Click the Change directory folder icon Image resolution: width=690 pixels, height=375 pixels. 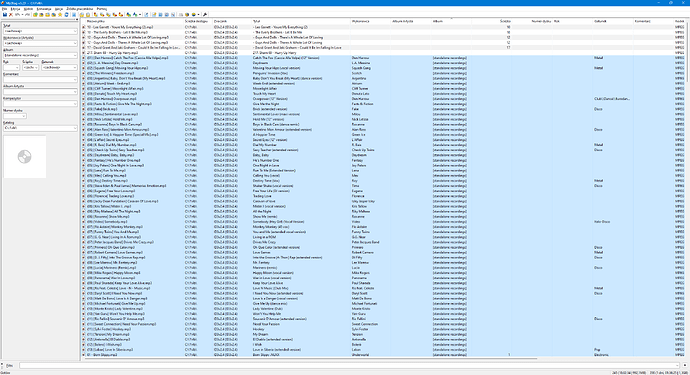35,15
